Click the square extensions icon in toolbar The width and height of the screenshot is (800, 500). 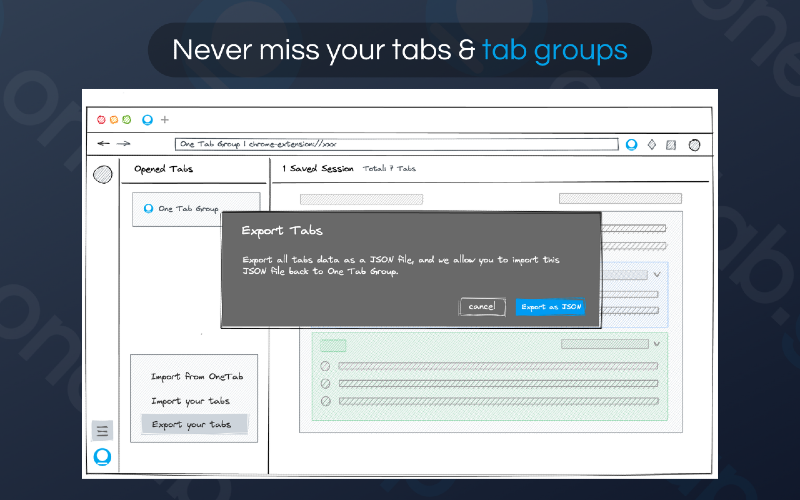(x=671, y=145)
